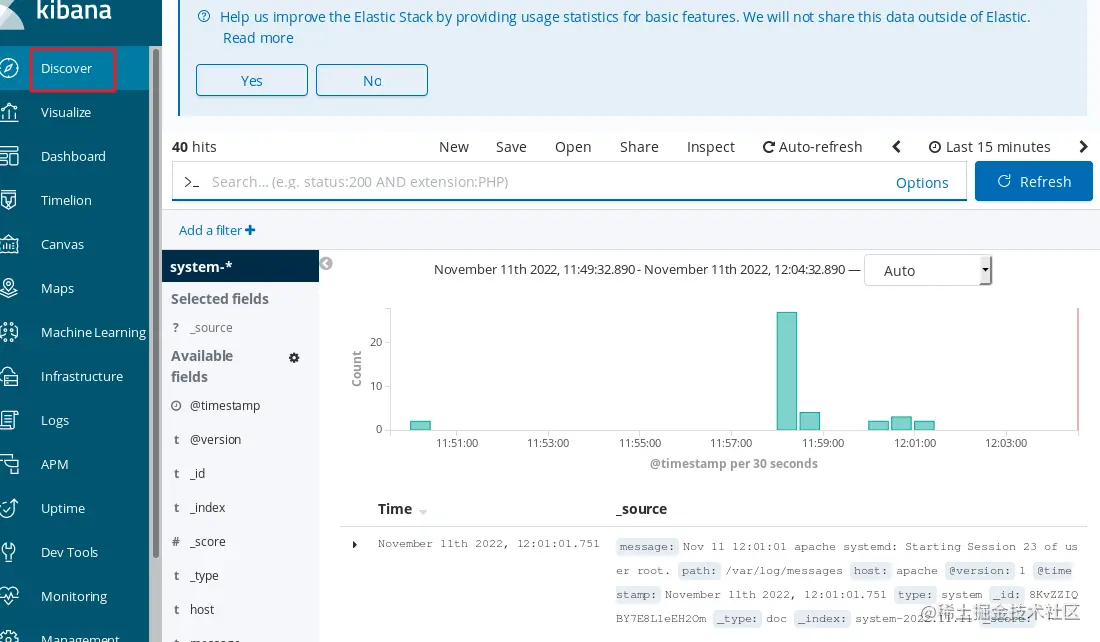Open the Last 15 minutes time picker
The image size is (1100, 642).
click(x=989, y=147)
